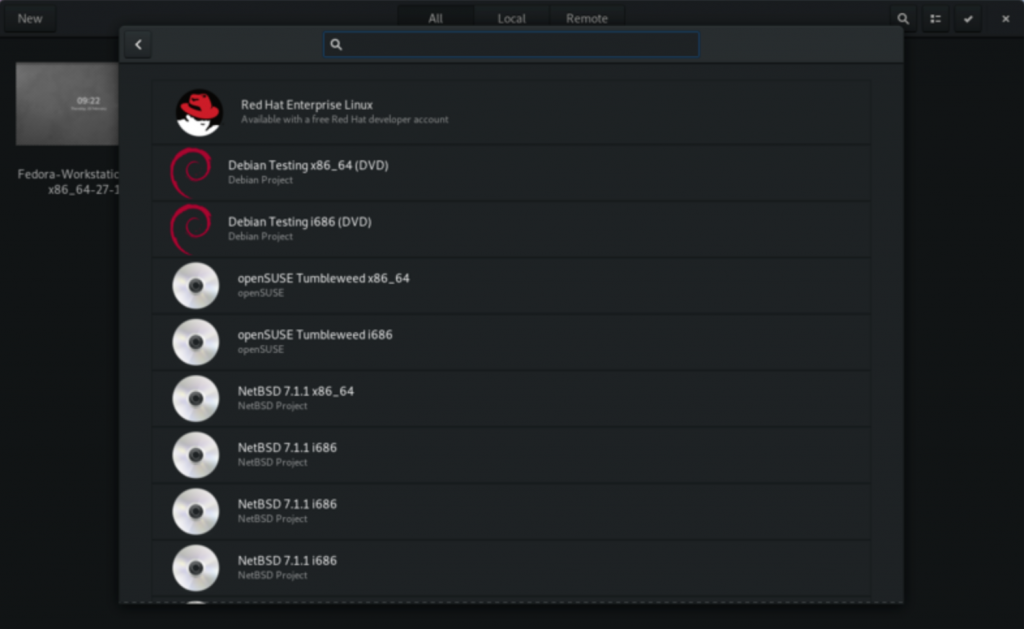1024x629 pixels.
Task: Click the search field in the download dialog
Action: 511,44
